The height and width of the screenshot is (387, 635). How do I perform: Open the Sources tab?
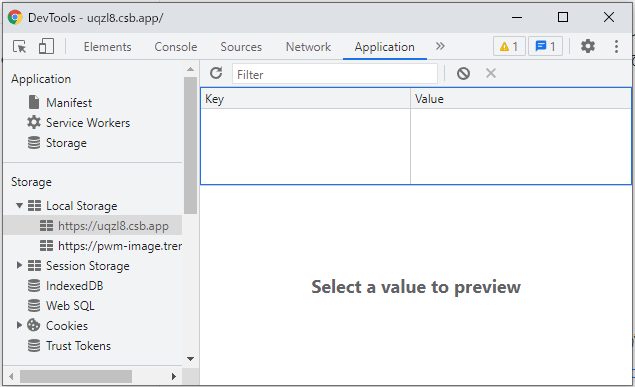(x=241, y=47)
